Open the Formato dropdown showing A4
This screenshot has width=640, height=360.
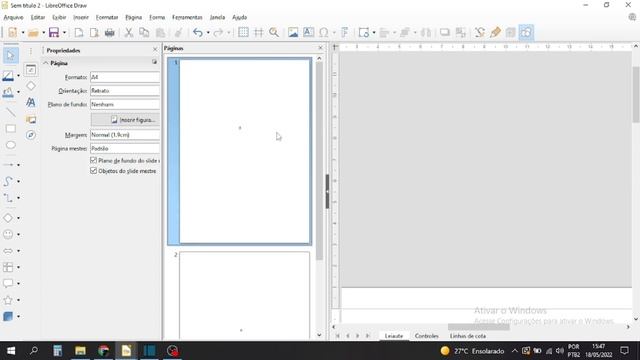(125, 77)
